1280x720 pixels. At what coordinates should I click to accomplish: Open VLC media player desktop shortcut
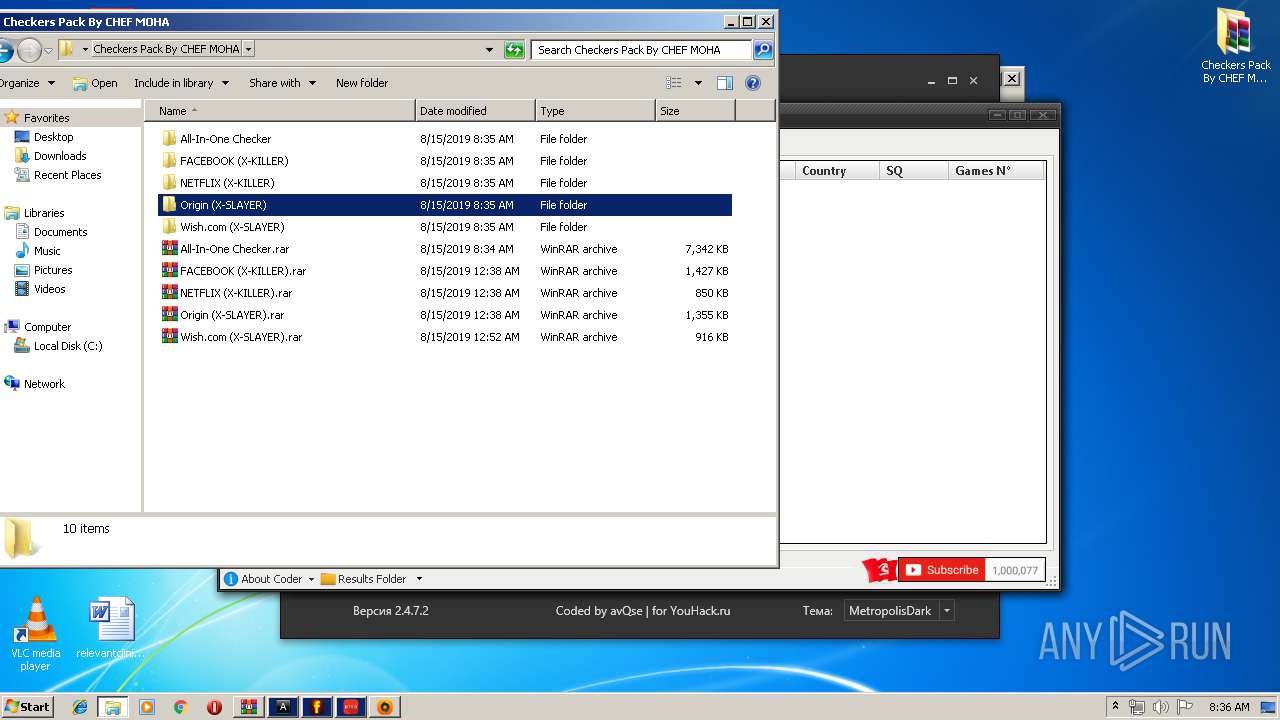pos(35,634)
